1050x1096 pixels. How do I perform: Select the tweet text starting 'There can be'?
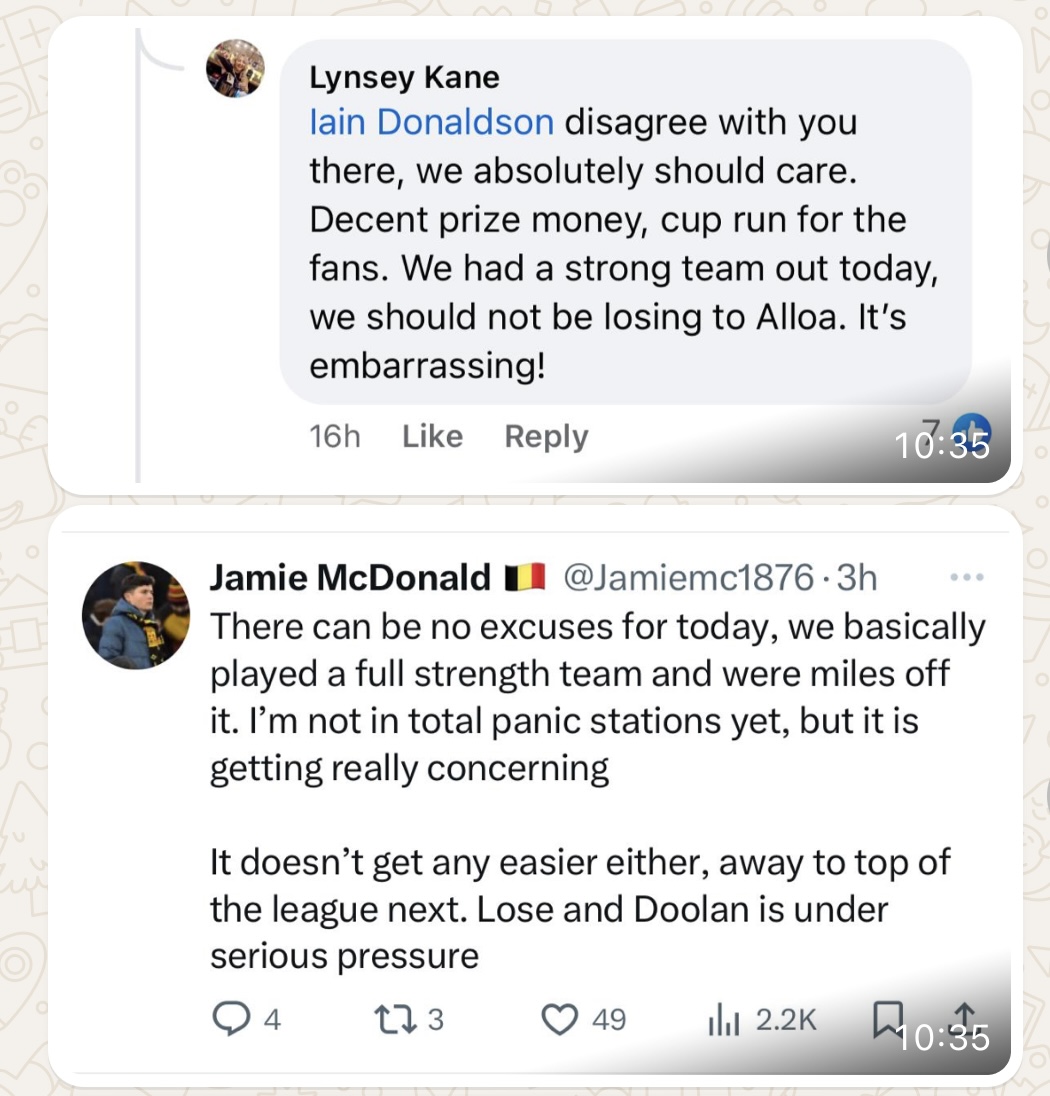pos(598,791)
